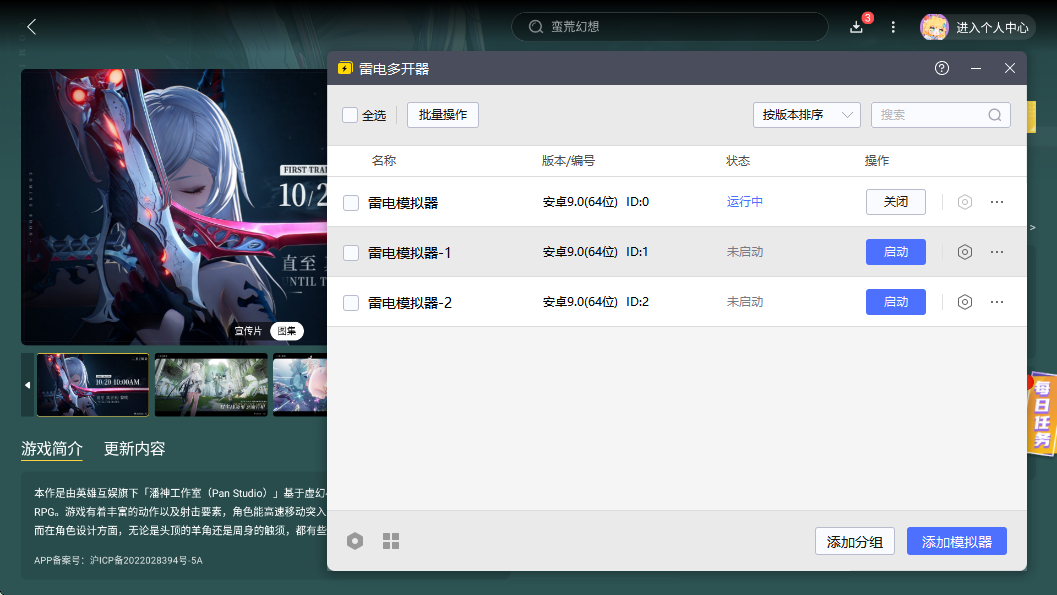The height and width of the screenshot is (595, 1057).
Task: Switch to 游戏简介 tab
Action: [52, 449]
